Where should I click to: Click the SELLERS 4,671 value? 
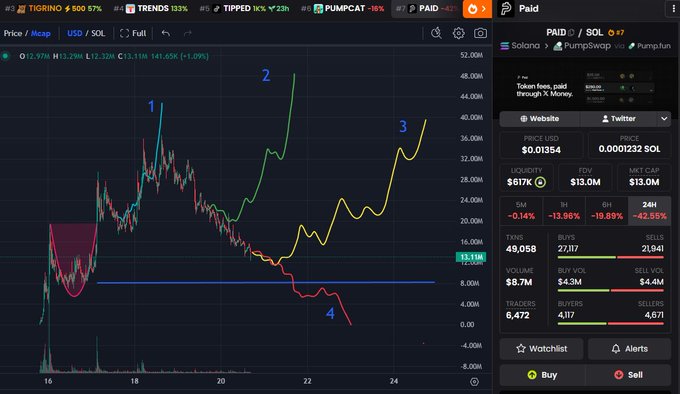(x=654, y=315)
